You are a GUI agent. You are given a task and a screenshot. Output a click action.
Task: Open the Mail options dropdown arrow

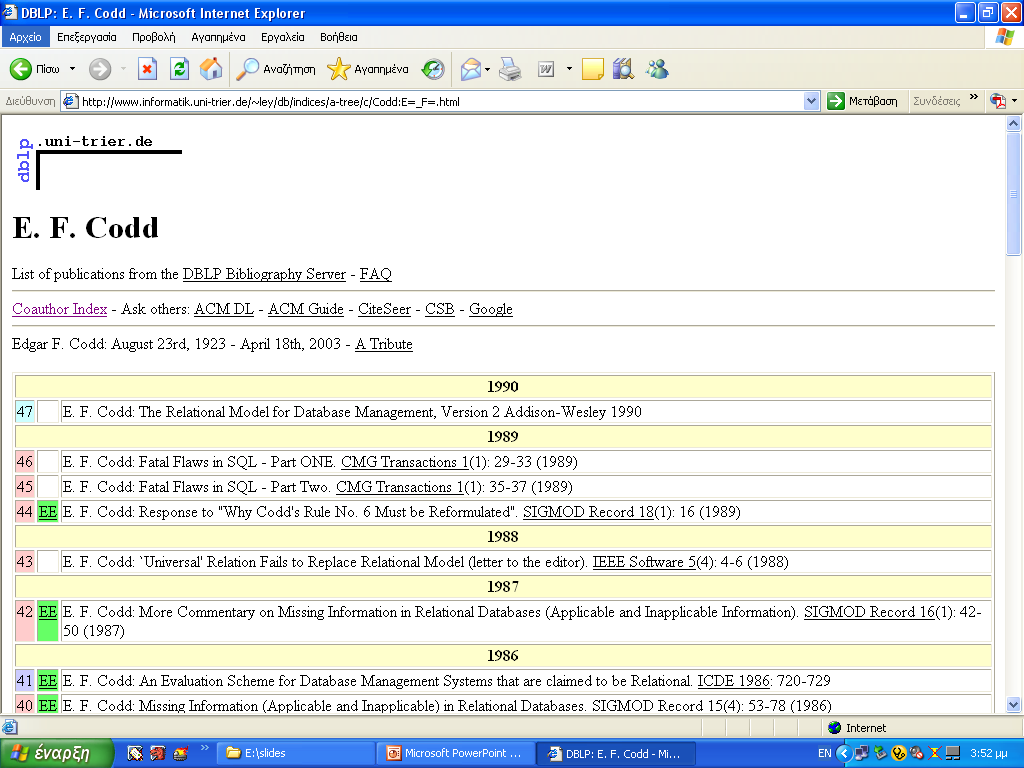point(487,69)
